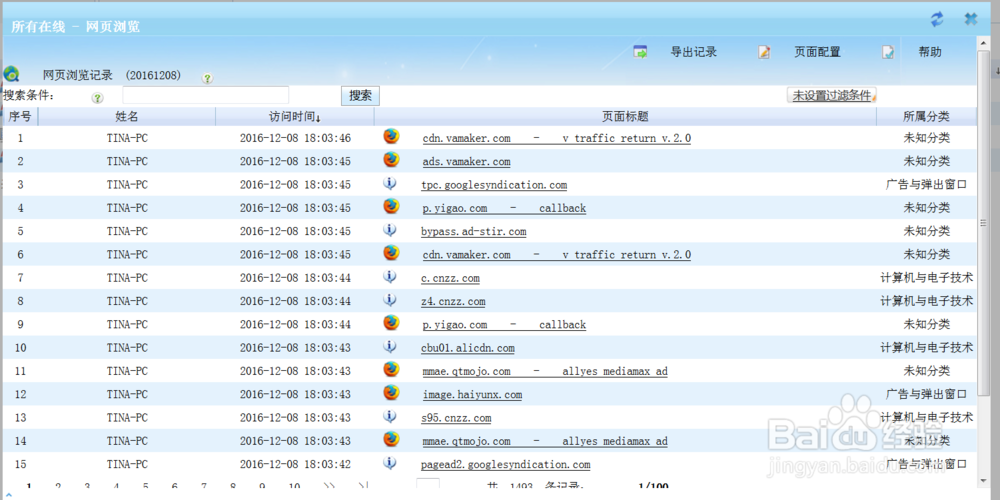This screenshot has height=500, width=1000.
Task: Sort by the 访问时间 column header
Action: 295,117
